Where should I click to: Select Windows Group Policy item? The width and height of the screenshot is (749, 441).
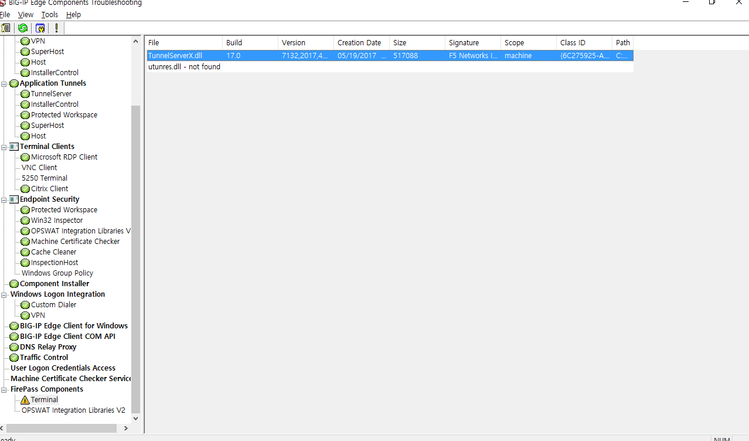point(57,273)
